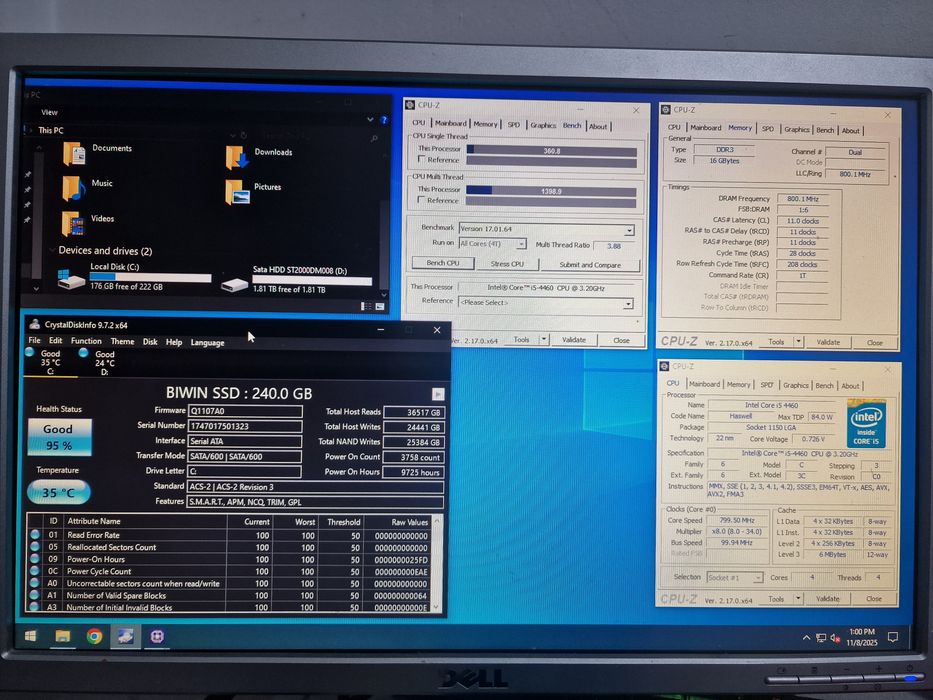
Task: Open the Language menu in CrystalDiskInfo
Action: [x=207, y=343]
